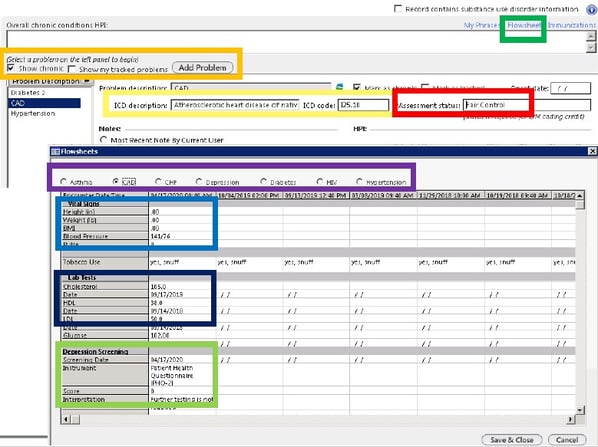Toggle the Show chronic checkbox

11,68
